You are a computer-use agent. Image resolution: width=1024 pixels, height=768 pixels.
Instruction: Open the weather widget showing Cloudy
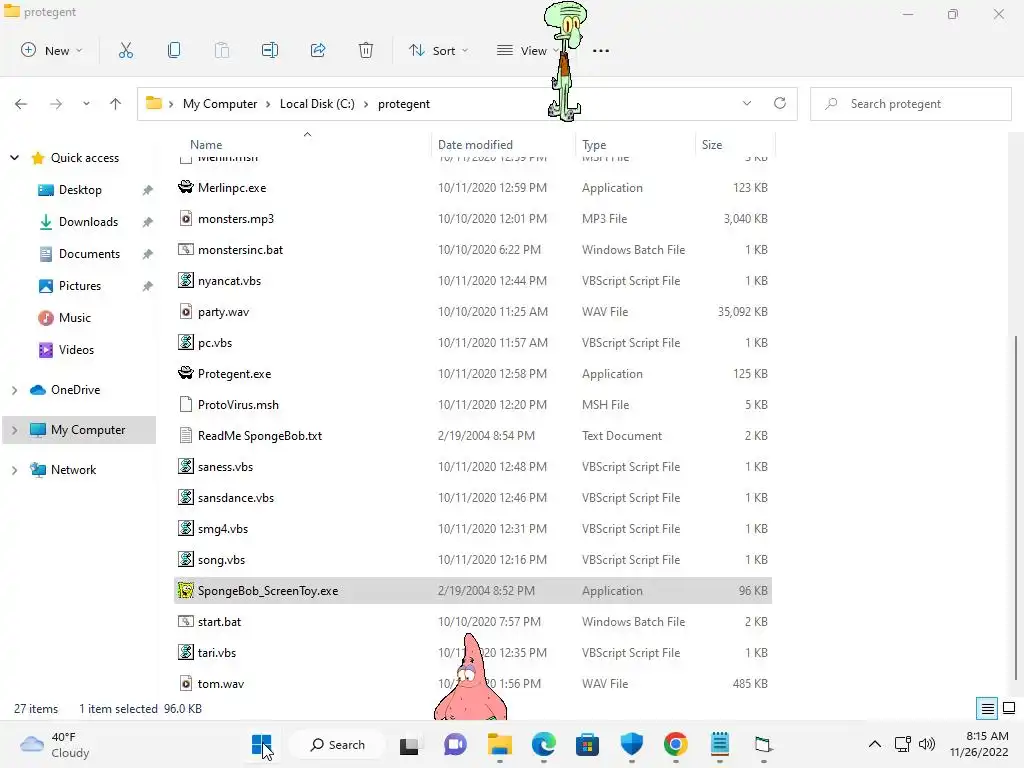tap(55, 744)
